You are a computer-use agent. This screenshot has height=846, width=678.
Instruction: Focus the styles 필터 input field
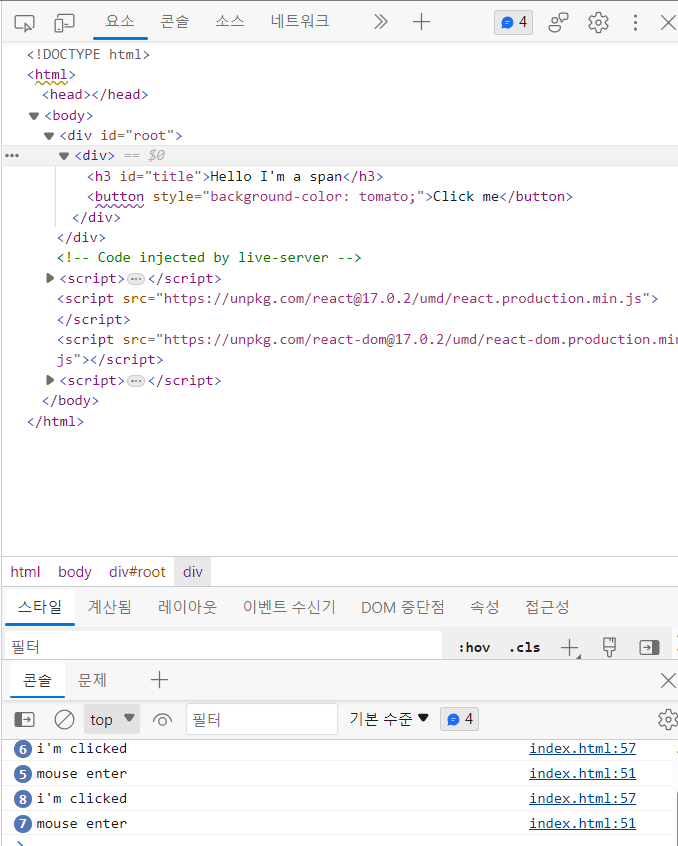pyautogui.click(x=223, y=646)
